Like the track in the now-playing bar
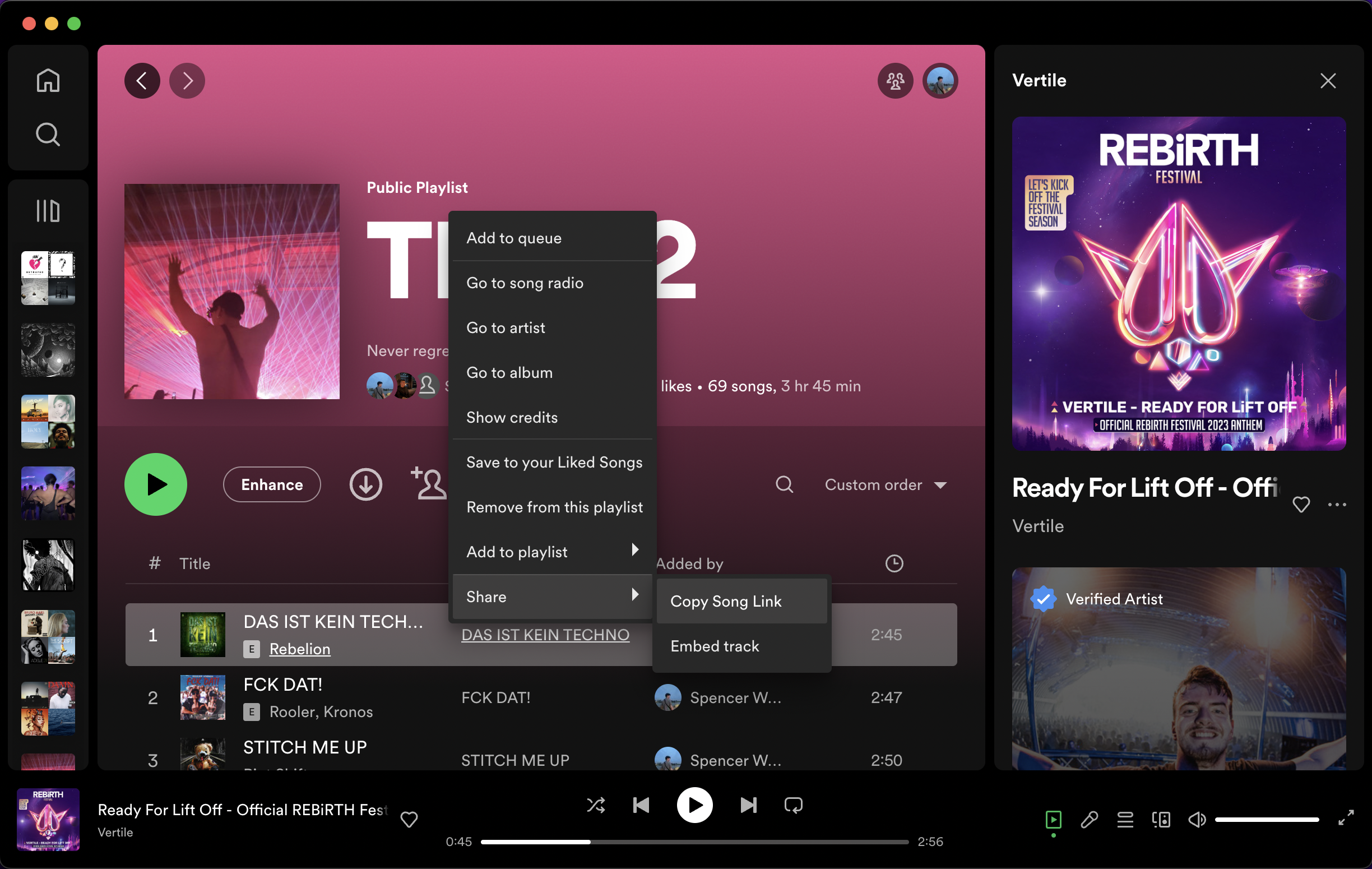The image size is (1372, 869). point(409,820)
